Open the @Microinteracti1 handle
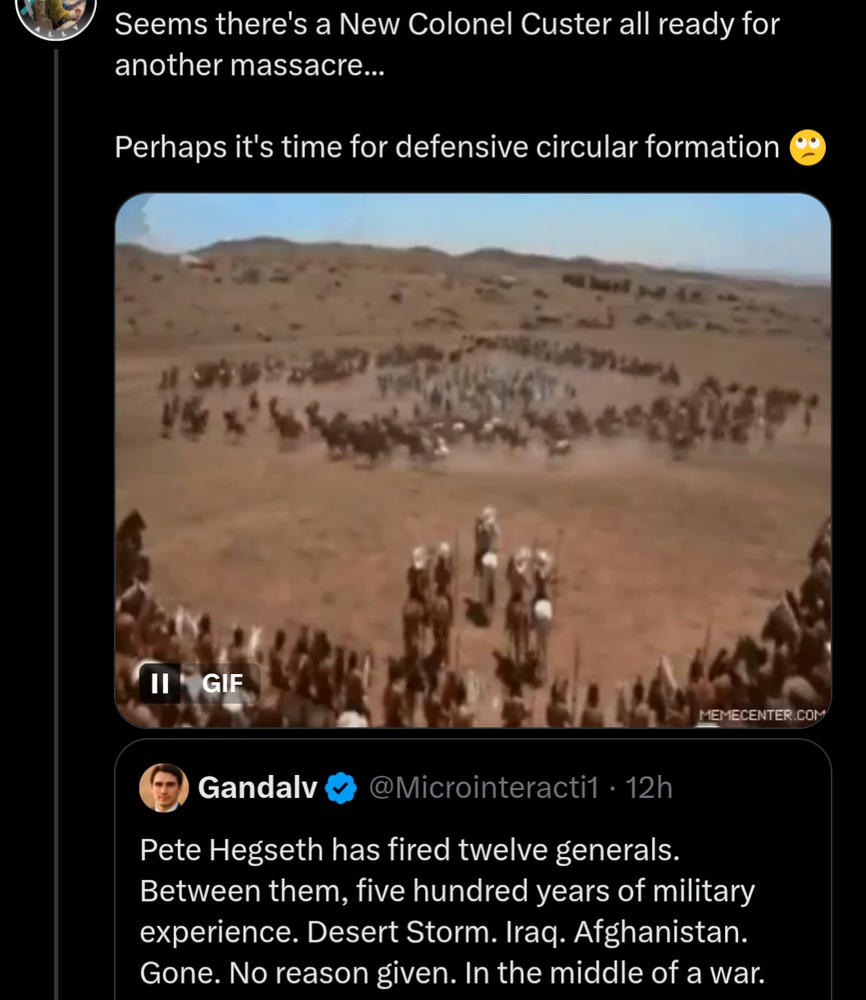The height and width of the screenshot is (1000, 866). point(483,788)
